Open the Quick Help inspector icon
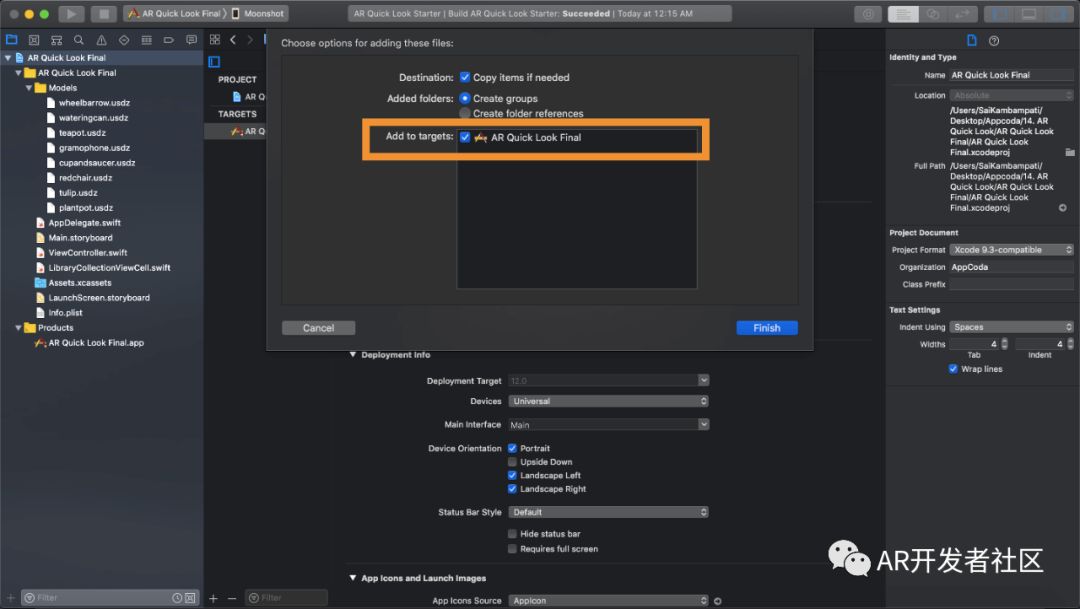This screenshot has height=609, width=1080. pyautogui.click(x=994, y=41)
